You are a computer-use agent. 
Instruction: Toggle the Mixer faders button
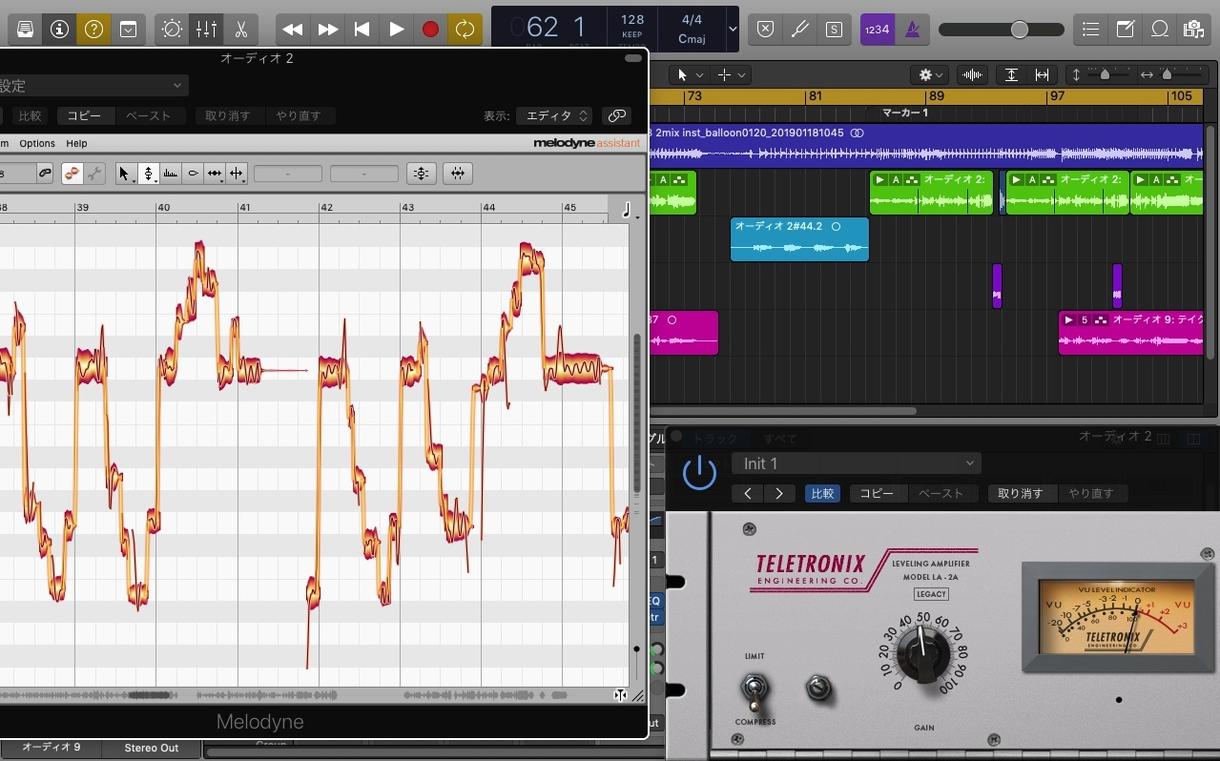point(206,29)
